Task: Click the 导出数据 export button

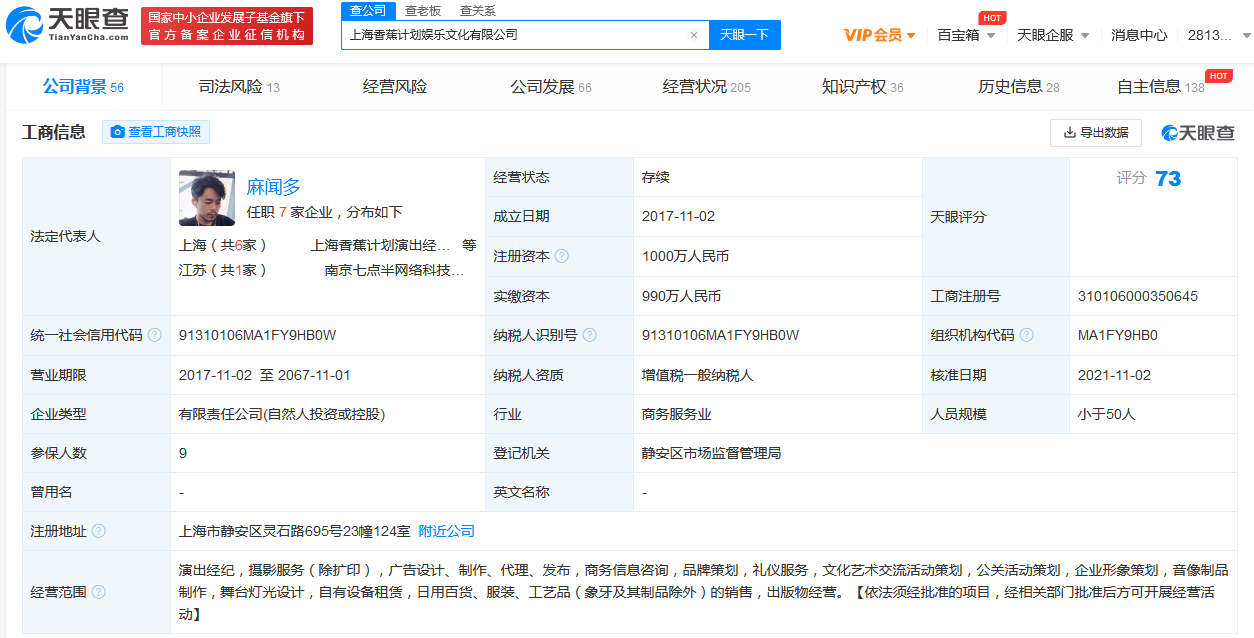Action: (1095, 132)
